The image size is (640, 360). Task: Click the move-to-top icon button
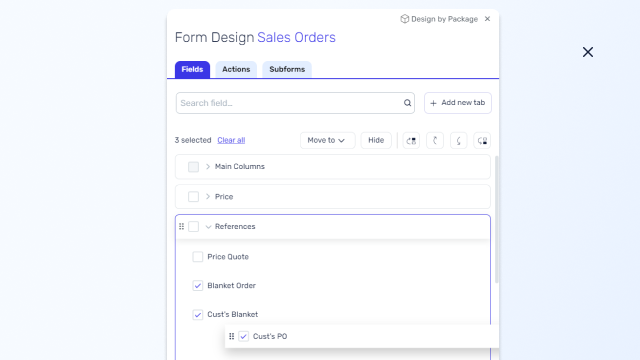(411, 140)
